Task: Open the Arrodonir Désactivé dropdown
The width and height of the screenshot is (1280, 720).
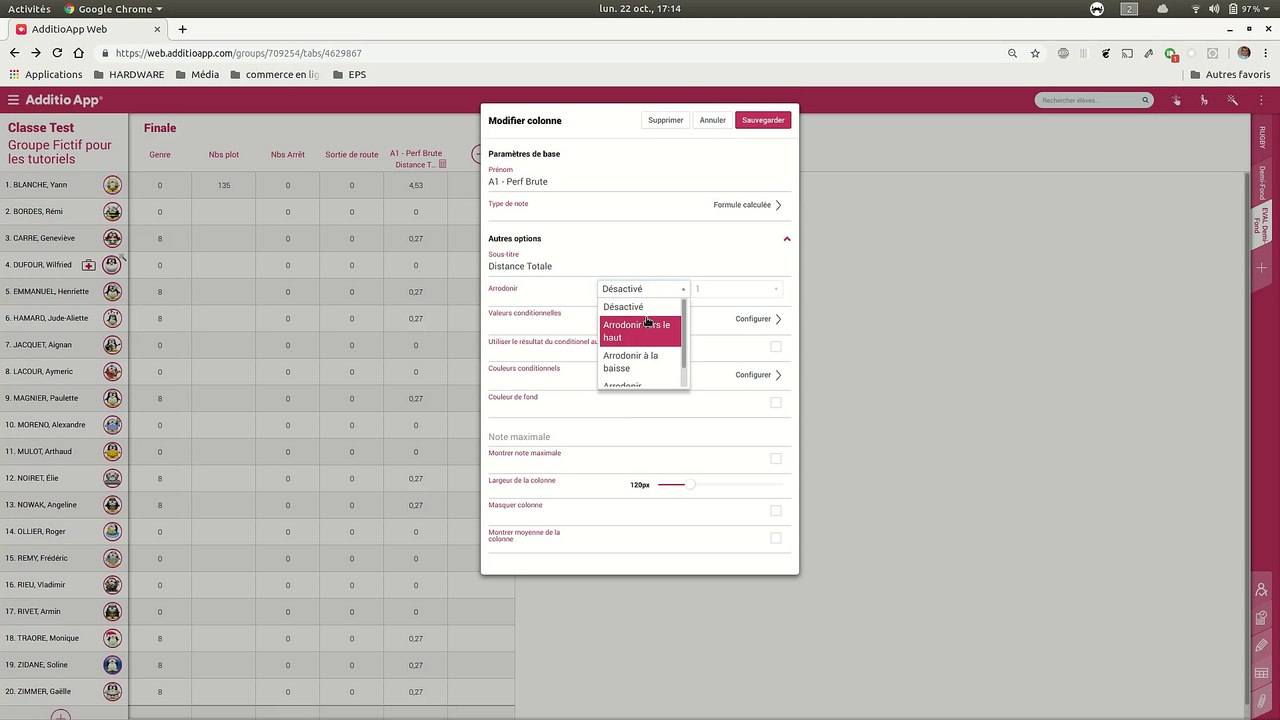Action: 643,289
